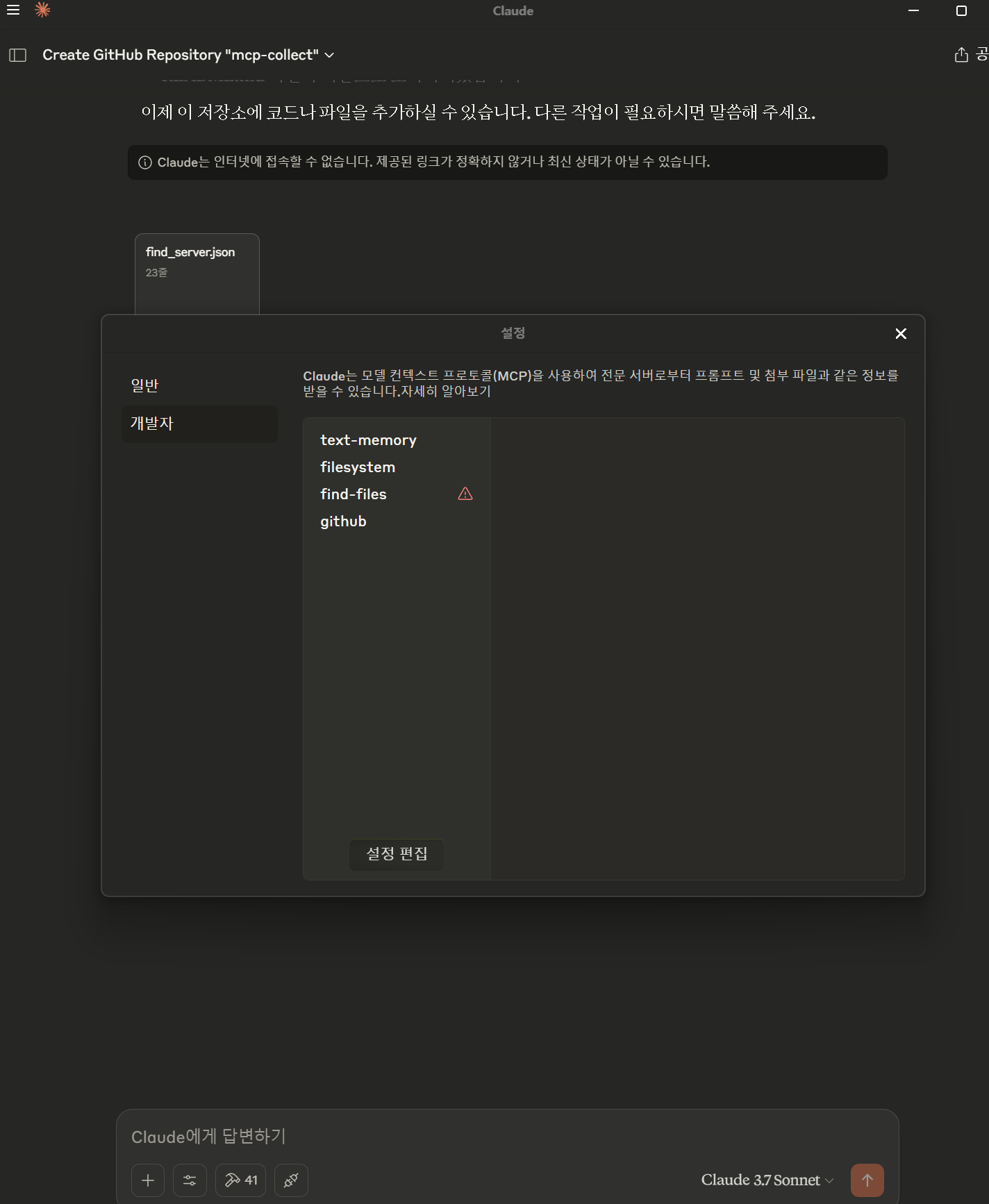This screenshot has height=1204, width=989.
Task: Click the warning icon next to find-files
Action: (x=465, y=494)
